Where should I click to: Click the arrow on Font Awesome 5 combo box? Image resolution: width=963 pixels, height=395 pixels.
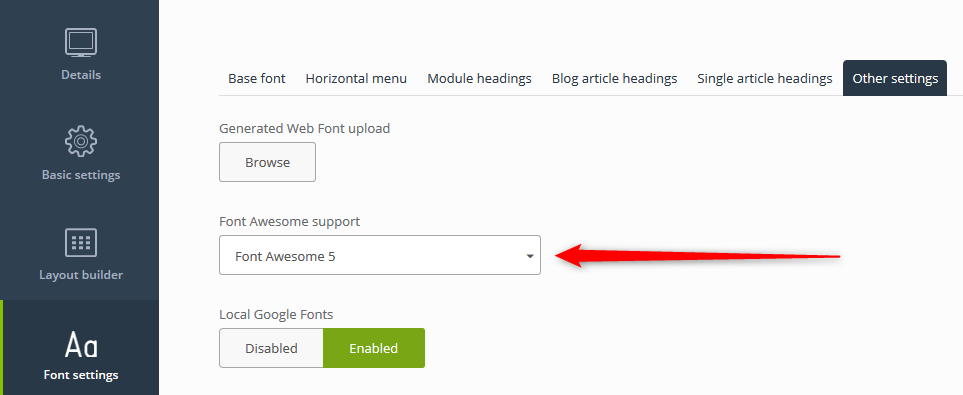pos(529,256)
